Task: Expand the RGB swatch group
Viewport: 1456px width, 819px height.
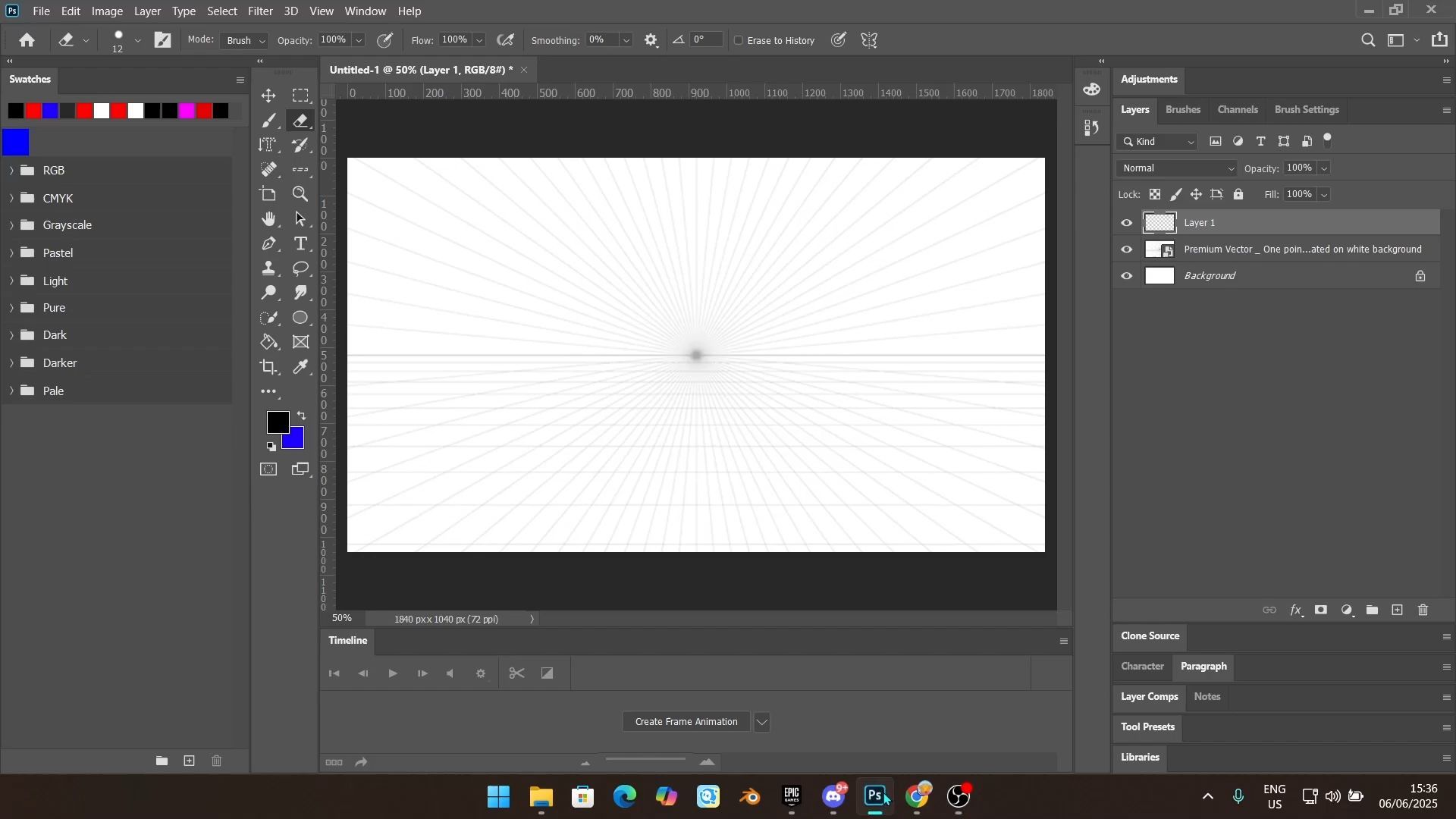Action: coord(11,171)
